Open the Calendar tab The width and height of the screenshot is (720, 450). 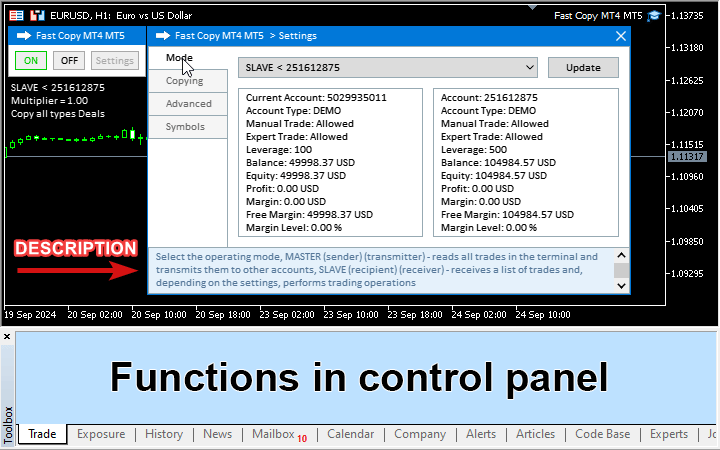click(x=351, y=434)
